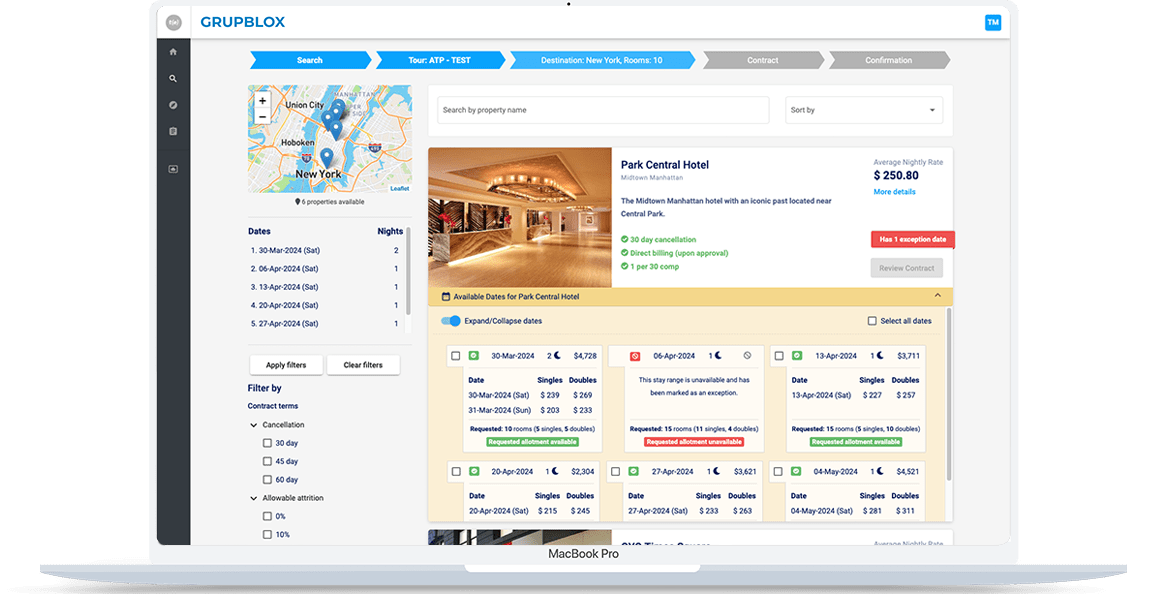The image size is (1175, 594).
Task: Click the Available Dates panel scrollbar
Action: (949, 394)
